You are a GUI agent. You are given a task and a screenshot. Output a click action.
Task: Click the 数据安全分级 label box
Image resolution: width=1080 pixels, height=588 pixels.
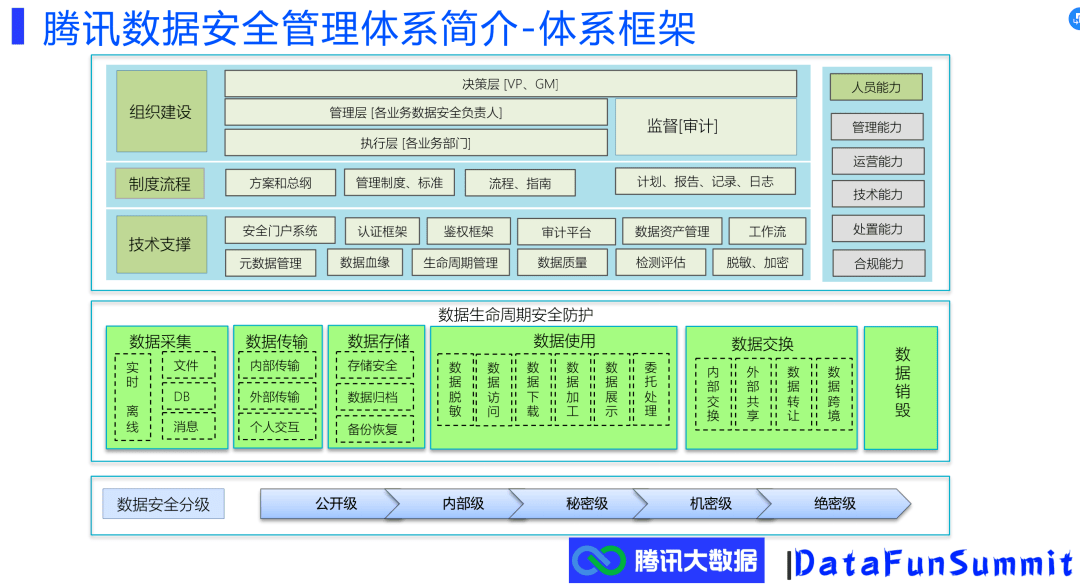coord(164,504)
